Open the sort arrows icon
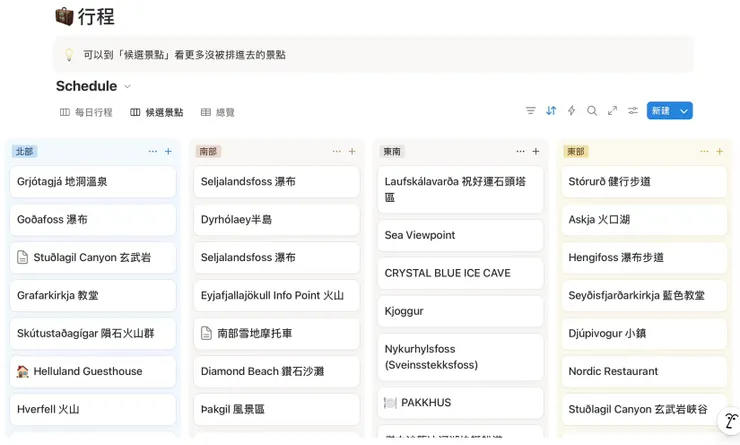 click(551, 111)
